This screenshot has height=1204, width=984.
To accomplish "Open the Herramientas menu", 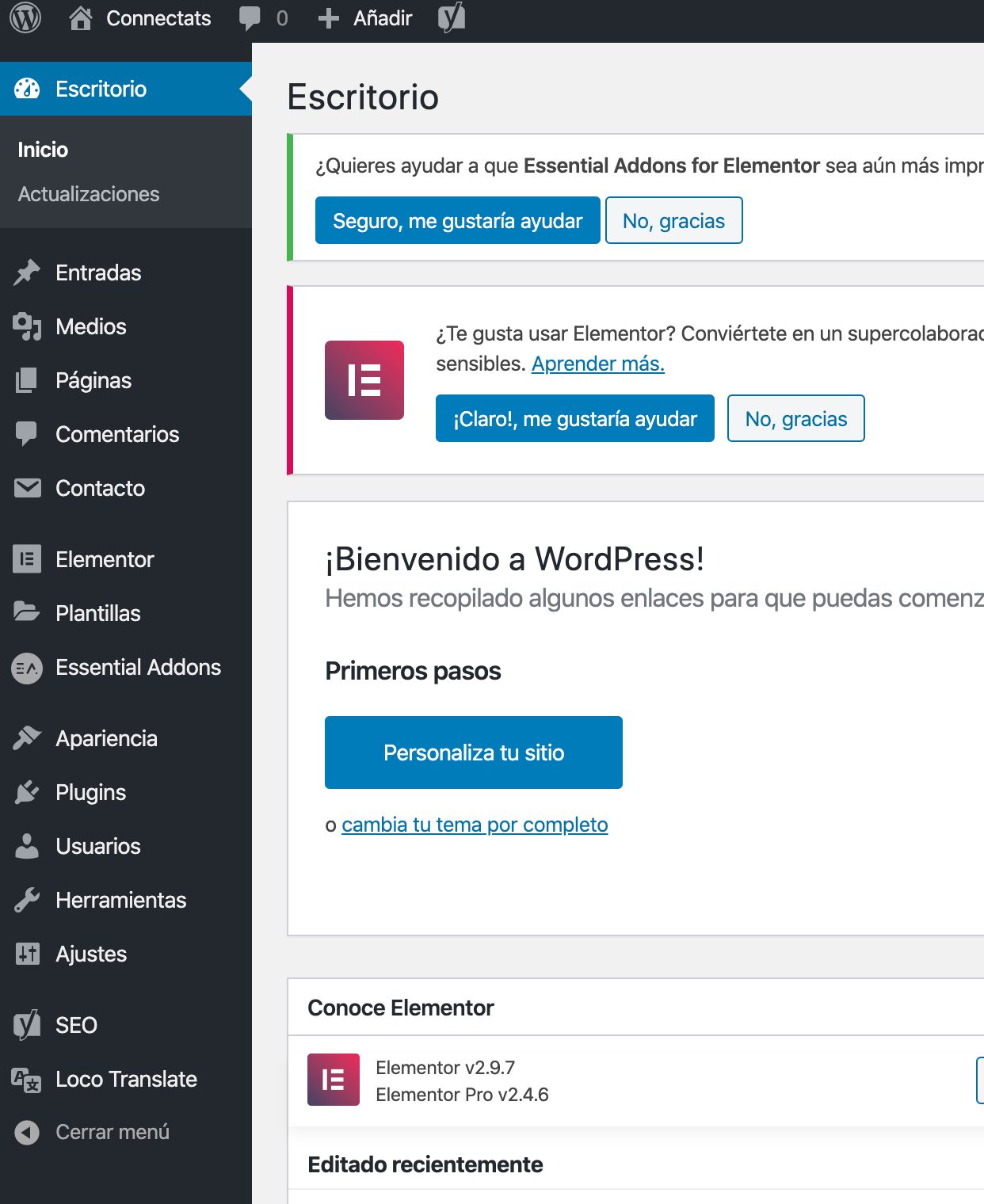I will point(121,900).
